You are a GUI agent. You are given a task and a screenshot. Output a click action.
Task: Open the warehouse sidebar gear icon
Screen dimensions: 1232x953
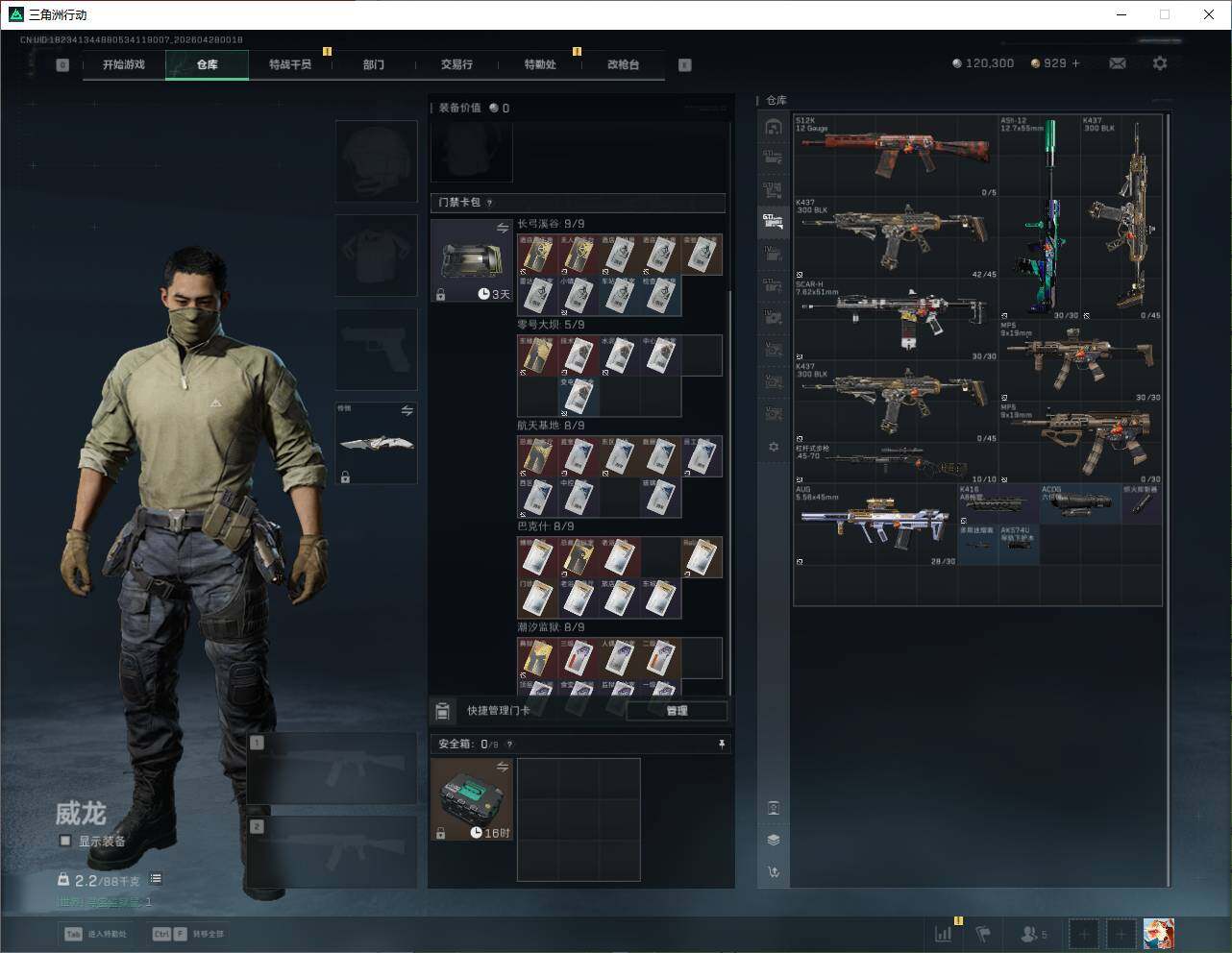tap(773, 447)
